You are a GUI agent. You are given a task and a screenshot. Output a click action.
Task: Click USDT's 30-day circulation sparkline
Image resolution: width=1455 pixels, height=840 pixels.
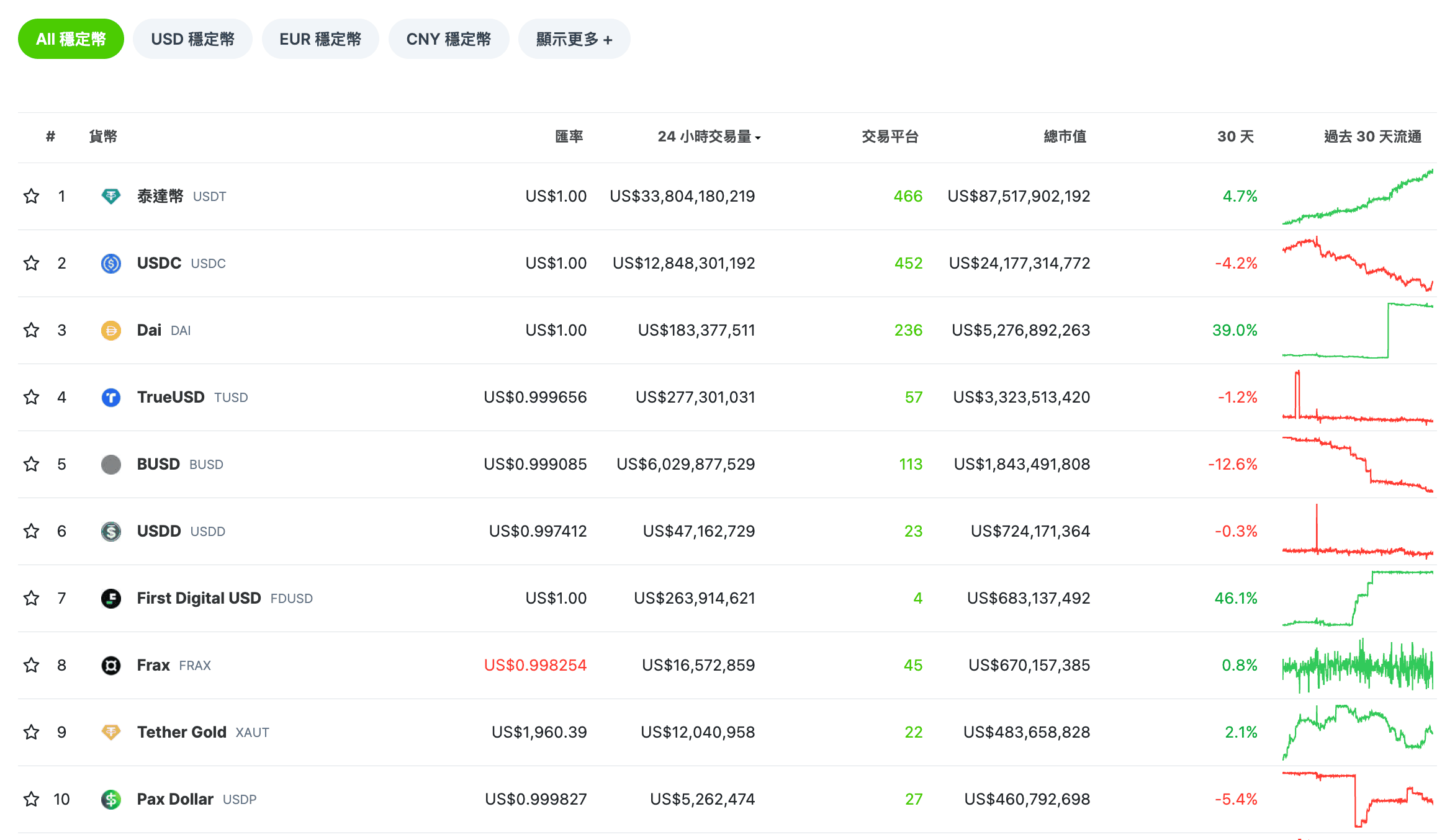(1358, 197)
